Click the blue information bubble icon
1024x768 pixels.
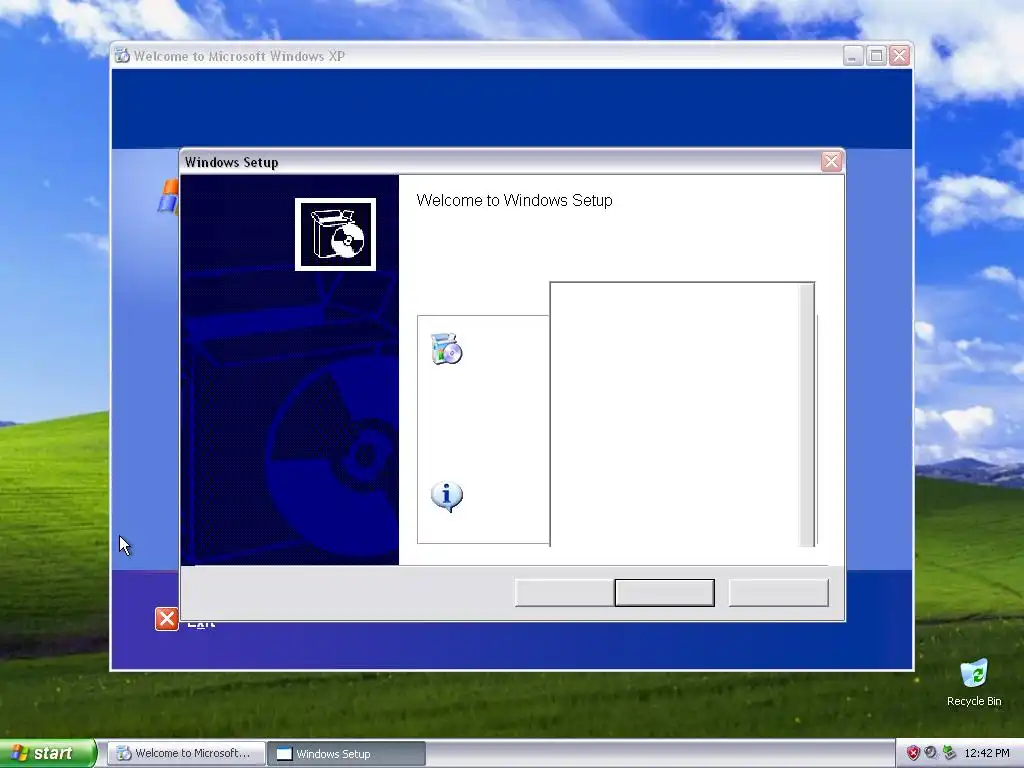pos(447,496)
